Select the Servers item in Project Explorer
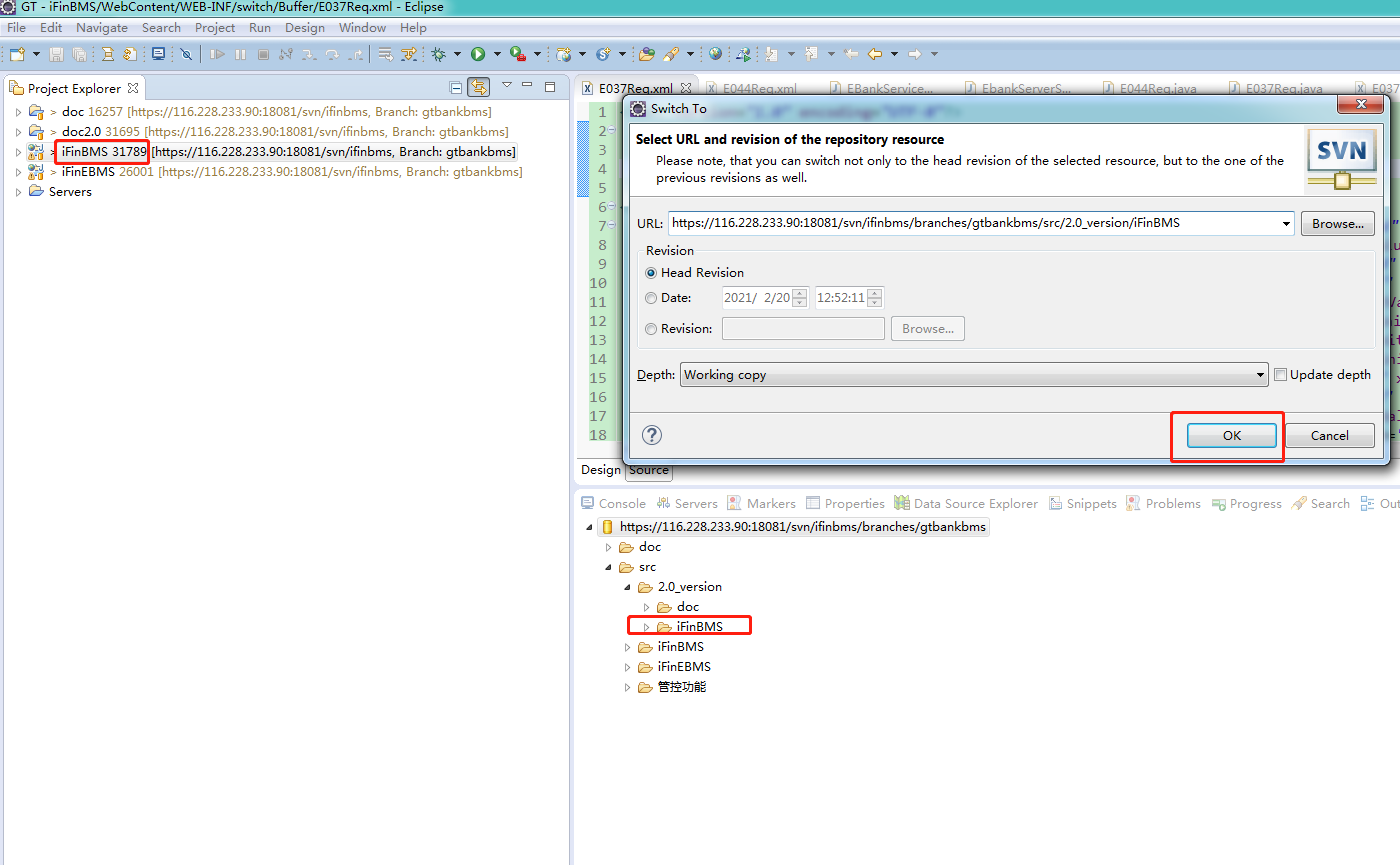 coord(70,192)
